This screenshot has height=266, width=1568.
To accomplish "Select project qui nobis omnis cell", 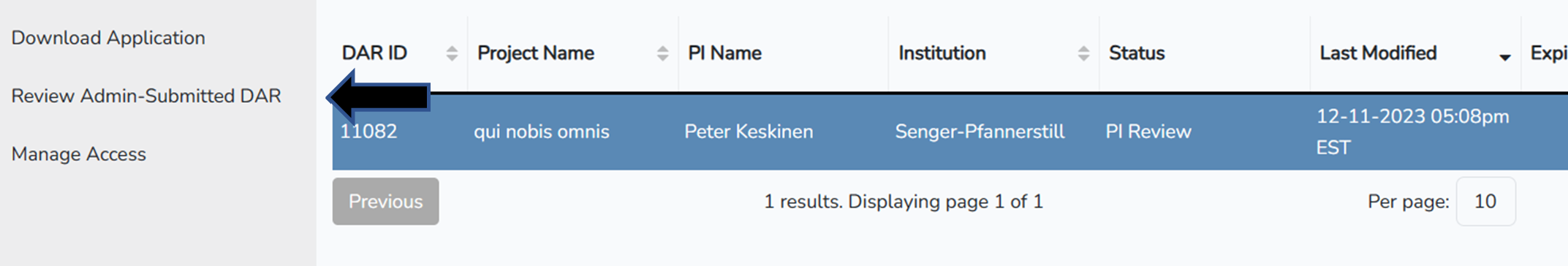I will (542, 132).
